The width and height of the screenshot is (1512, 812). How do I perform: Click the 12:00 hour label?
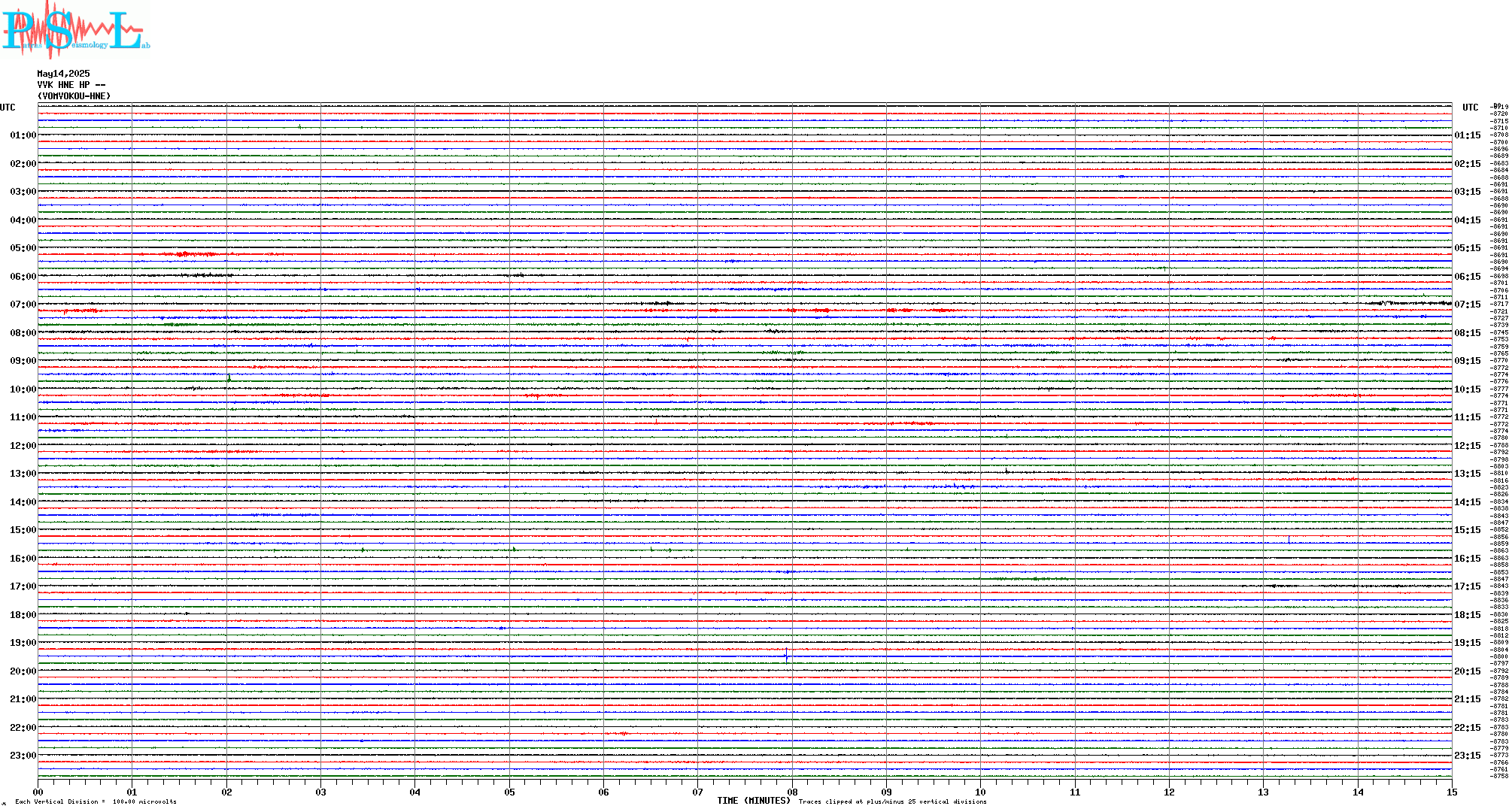[x=23, y=446]
